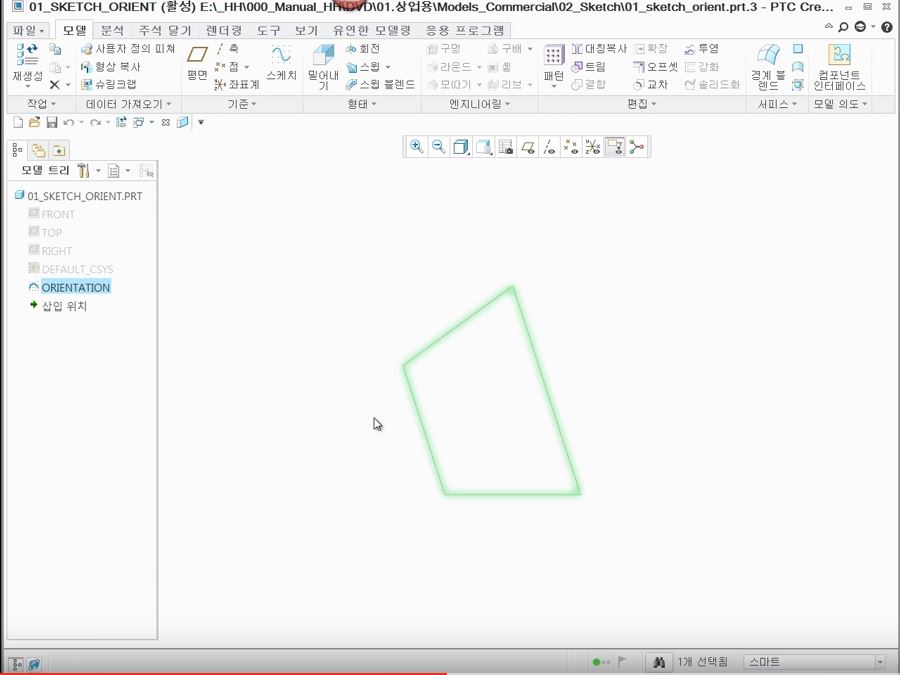Open the display style cube icon
This screenshot has width=900, height=675.
click(461, 147)
